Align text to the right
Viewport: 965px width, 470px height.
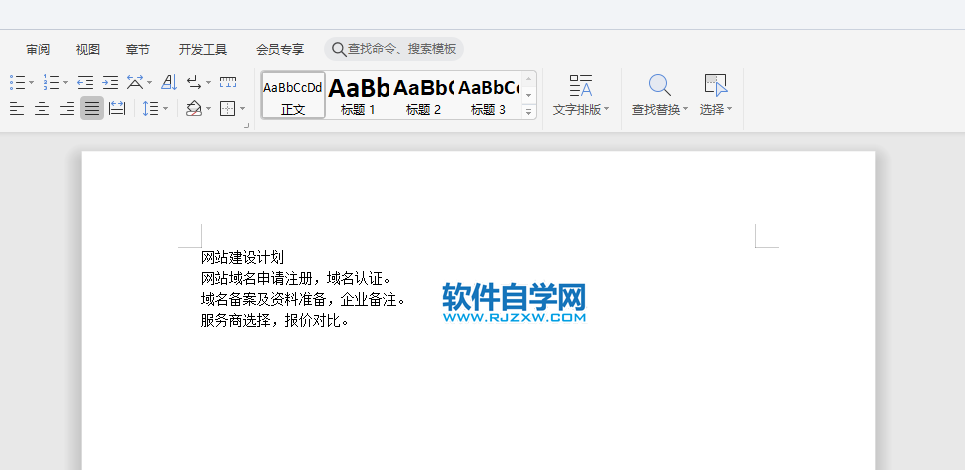[67, 109]
